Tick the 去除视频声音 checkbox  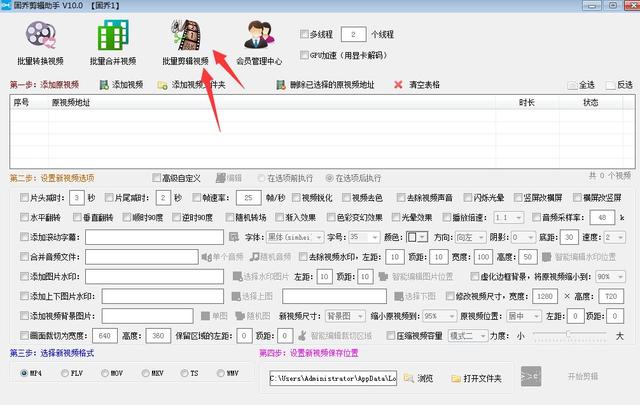(400, 198)
